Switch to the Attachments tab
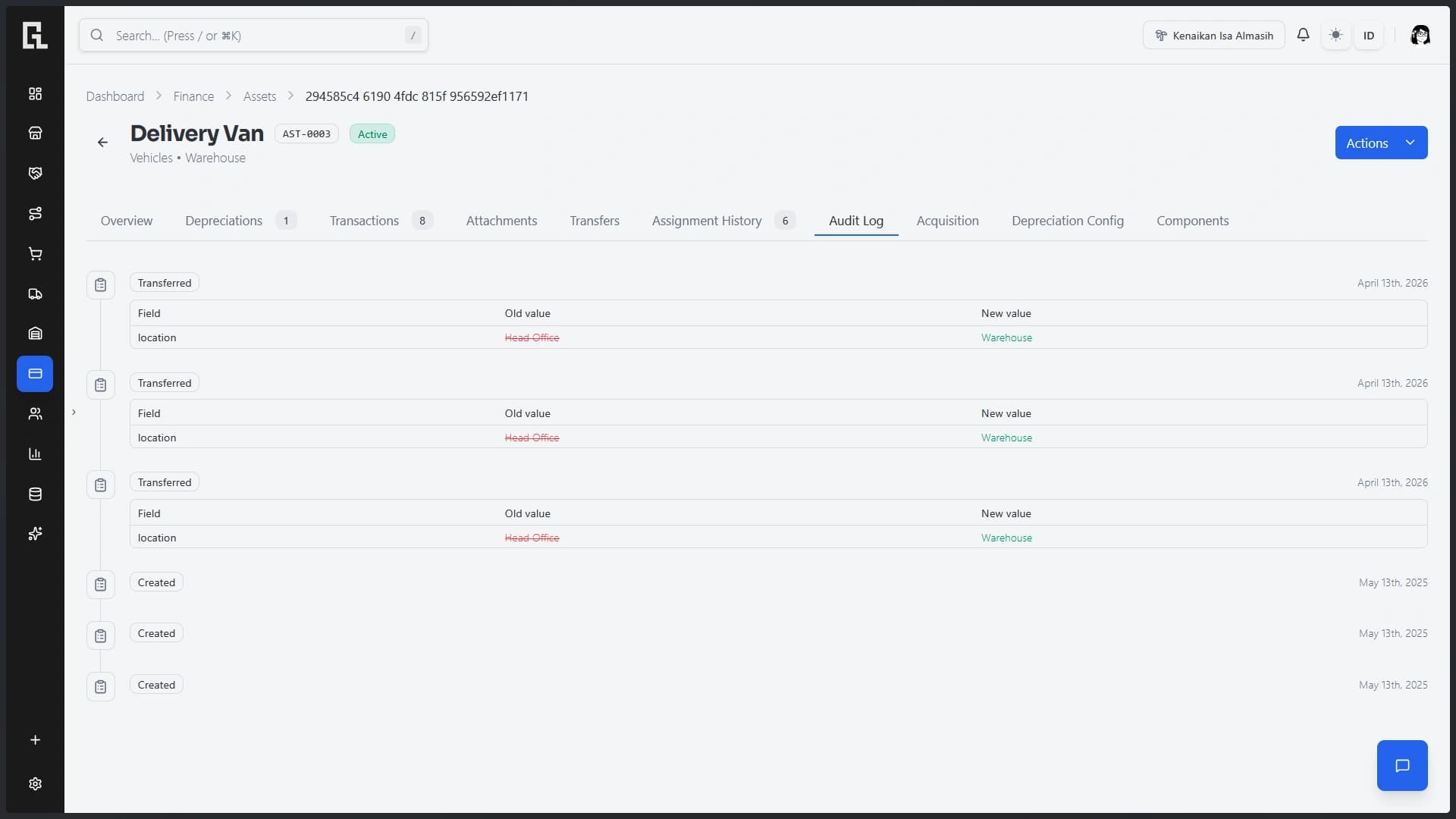1456x819 pixels. [501, 221]
